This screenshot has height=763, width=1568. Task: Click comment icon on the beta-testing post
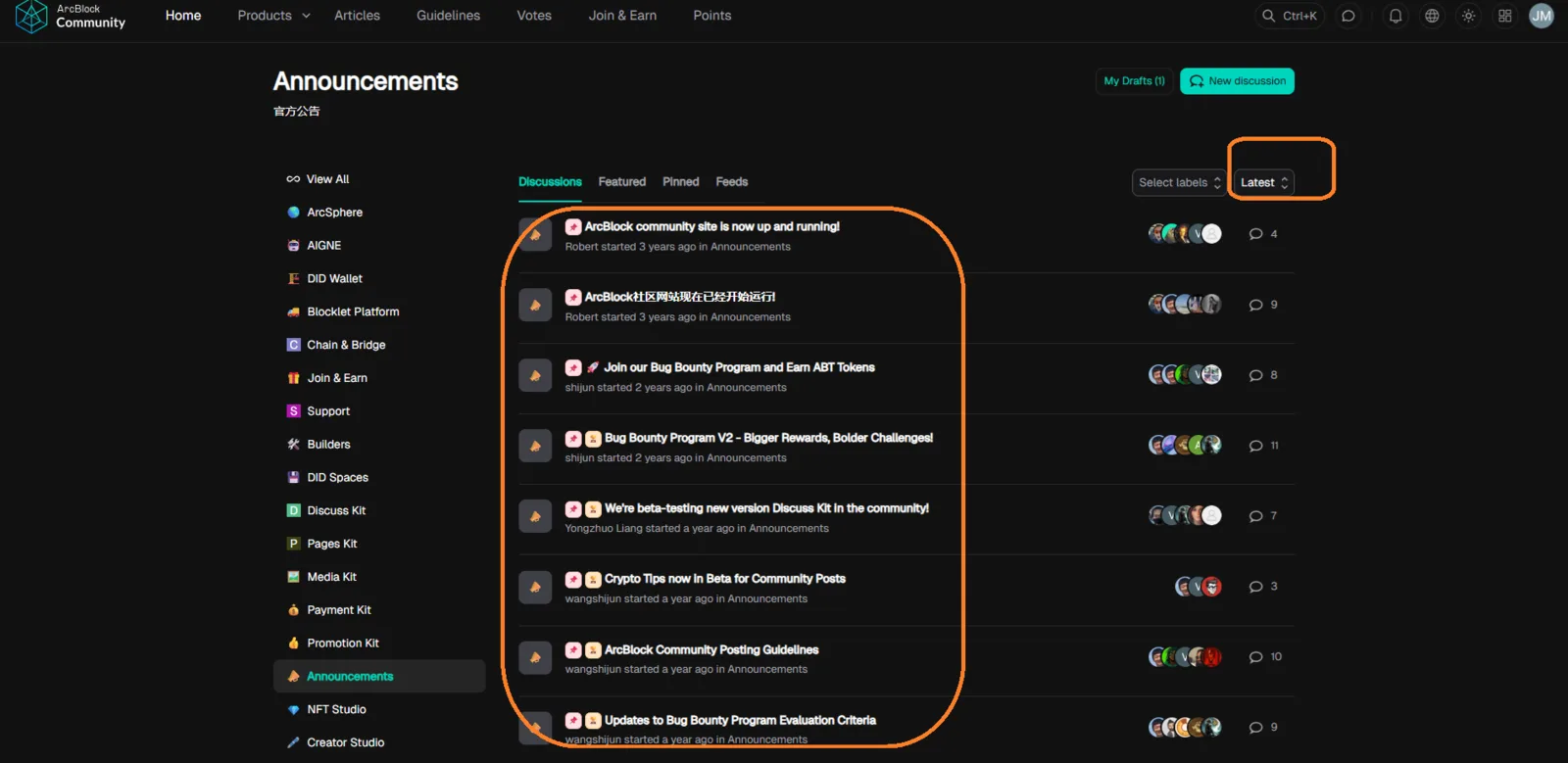click(x=1255, y=516)
